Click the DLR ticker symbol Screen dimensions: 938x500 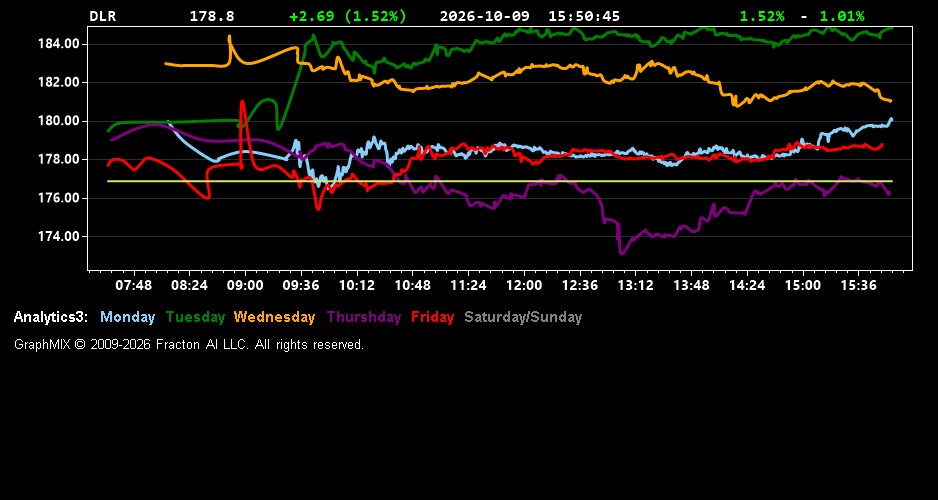click(102, 17)
